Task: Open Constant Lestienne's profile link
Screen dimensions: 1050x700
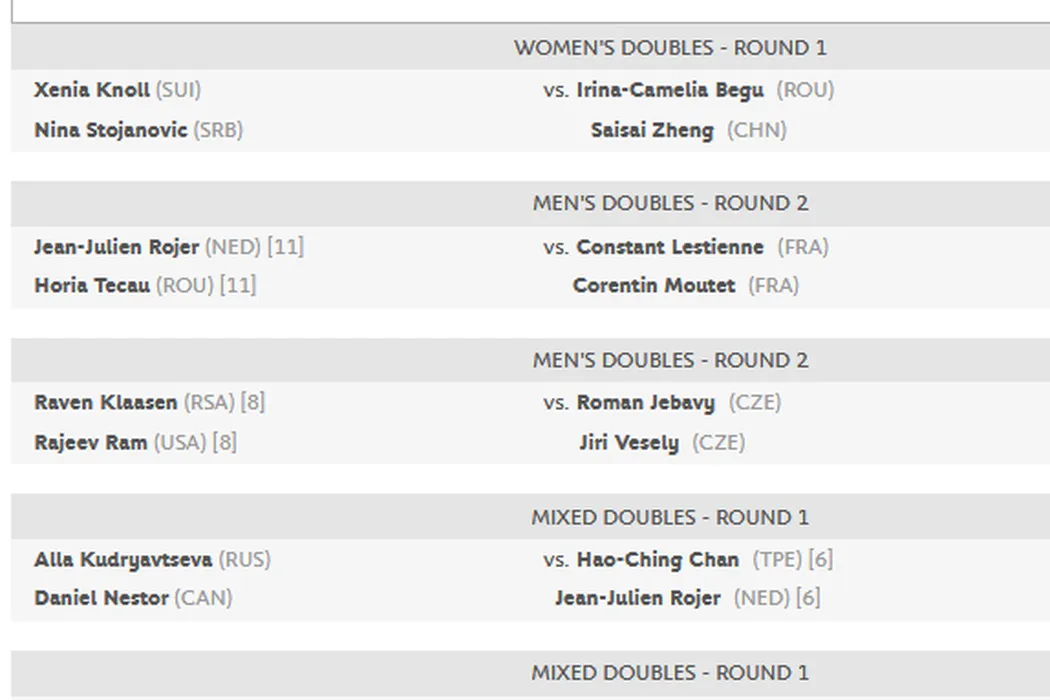Action: click(x=669, y=247)
